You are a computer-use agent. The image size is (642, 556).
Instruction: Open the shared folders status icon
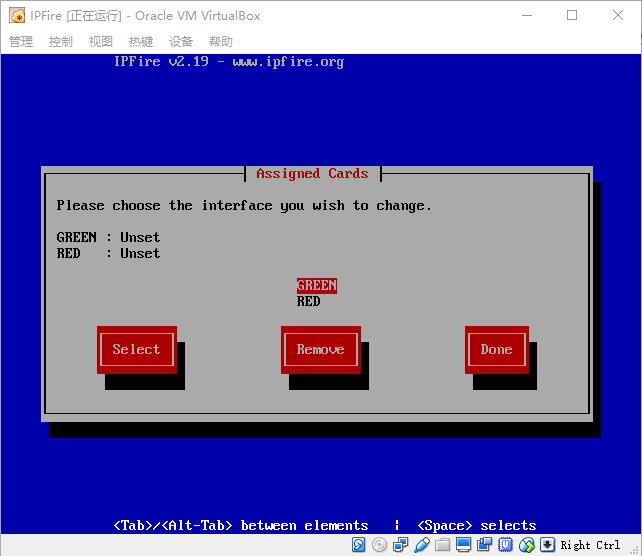click(442, 545)
